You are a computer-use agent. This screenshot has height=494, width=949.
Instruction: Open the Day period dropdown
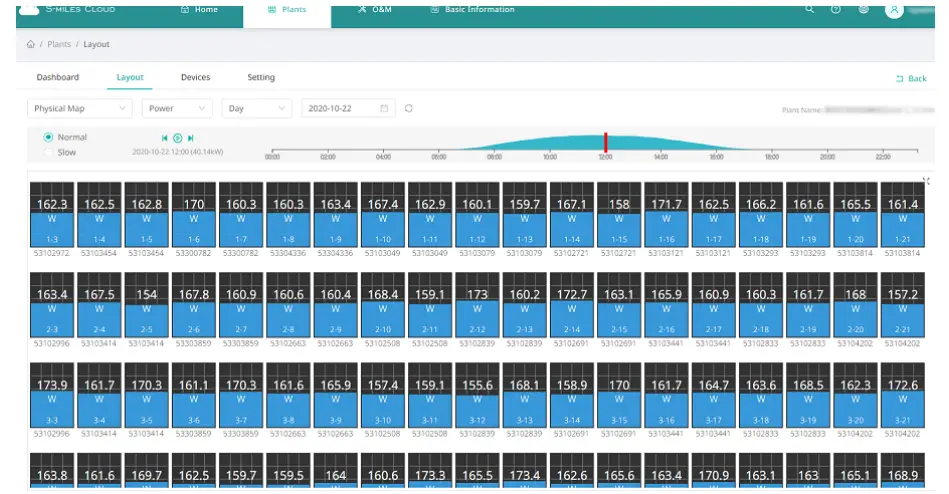(x=256, y=108)
